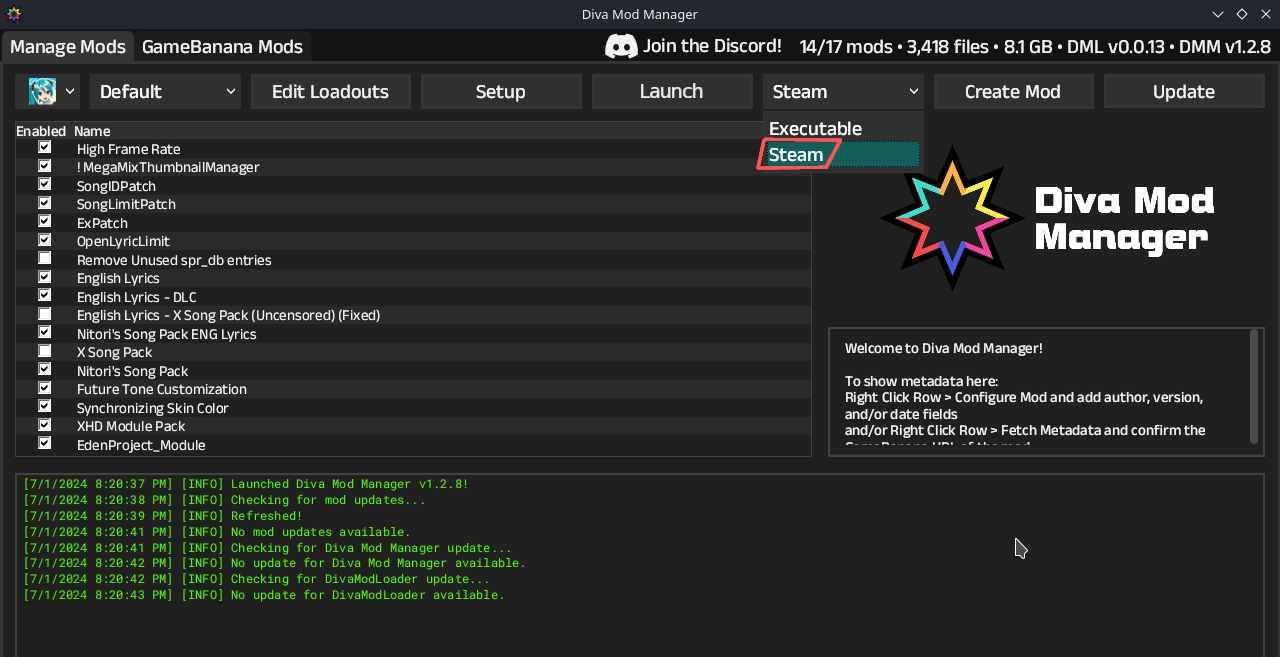Click the app icon in the title bar
Screen dimensions: 1280x657
click(x=14, y=14)
